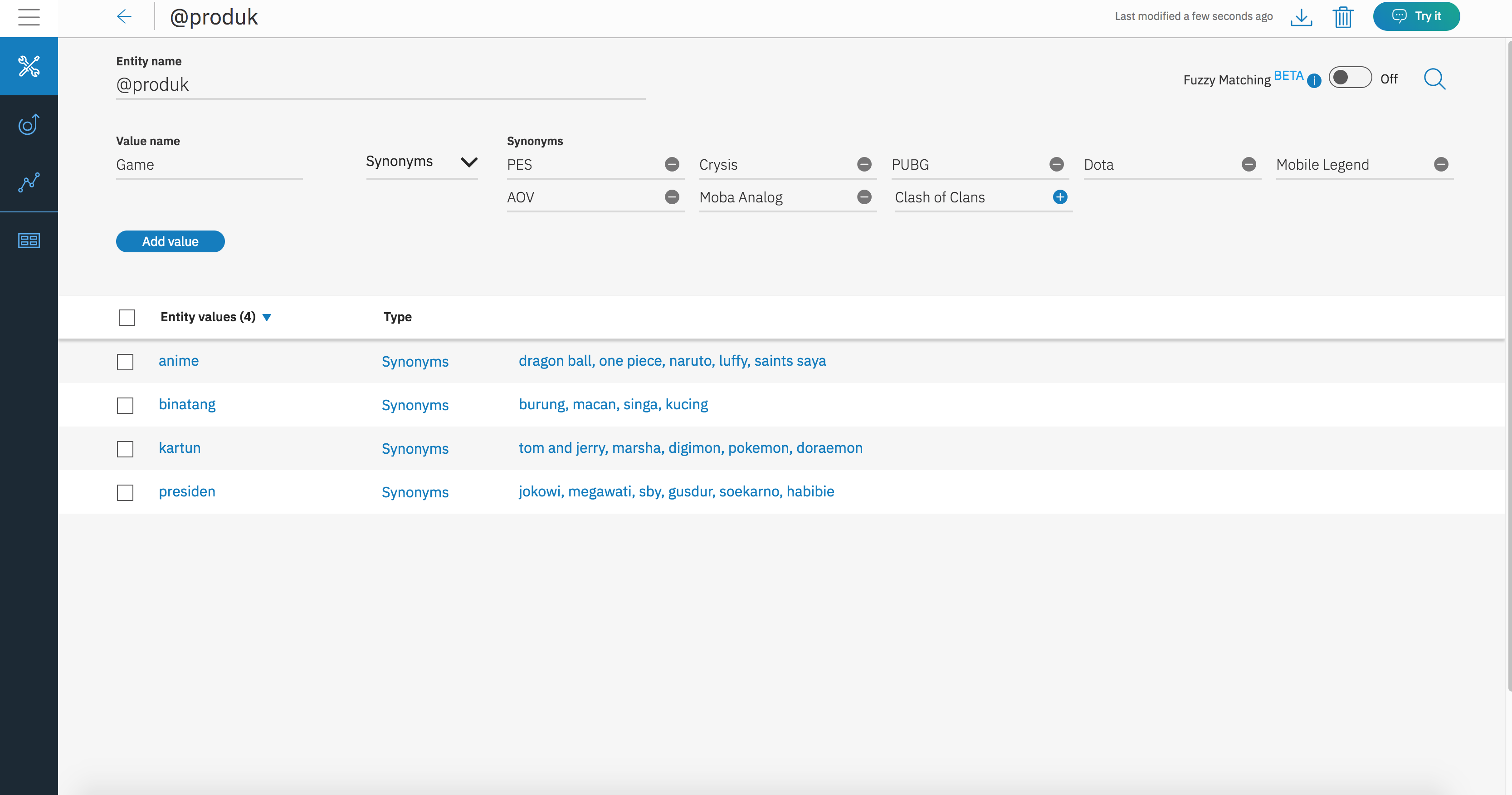Check the presiden row checkbox
1512x795 pixels.
pos(125,492)
